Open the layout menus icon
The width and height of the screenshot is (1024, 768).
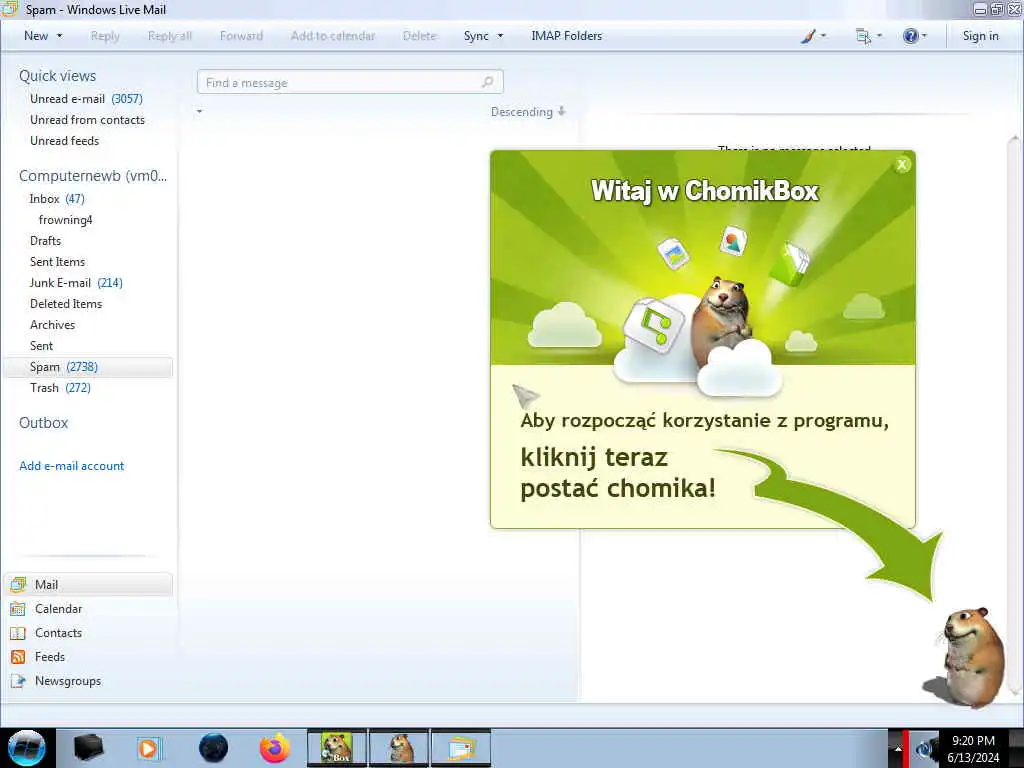pos(869,36)
